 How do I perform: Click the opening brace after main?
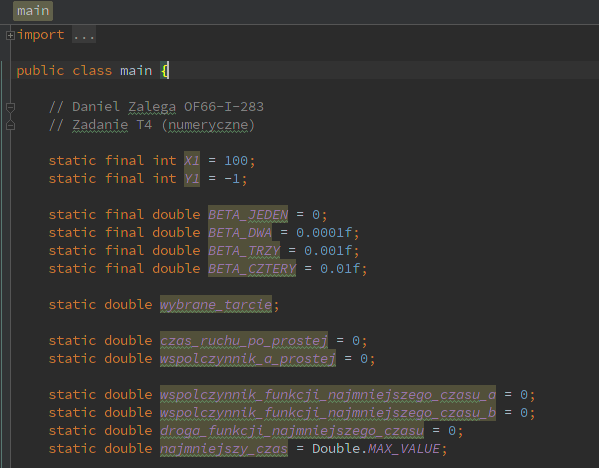164,71
